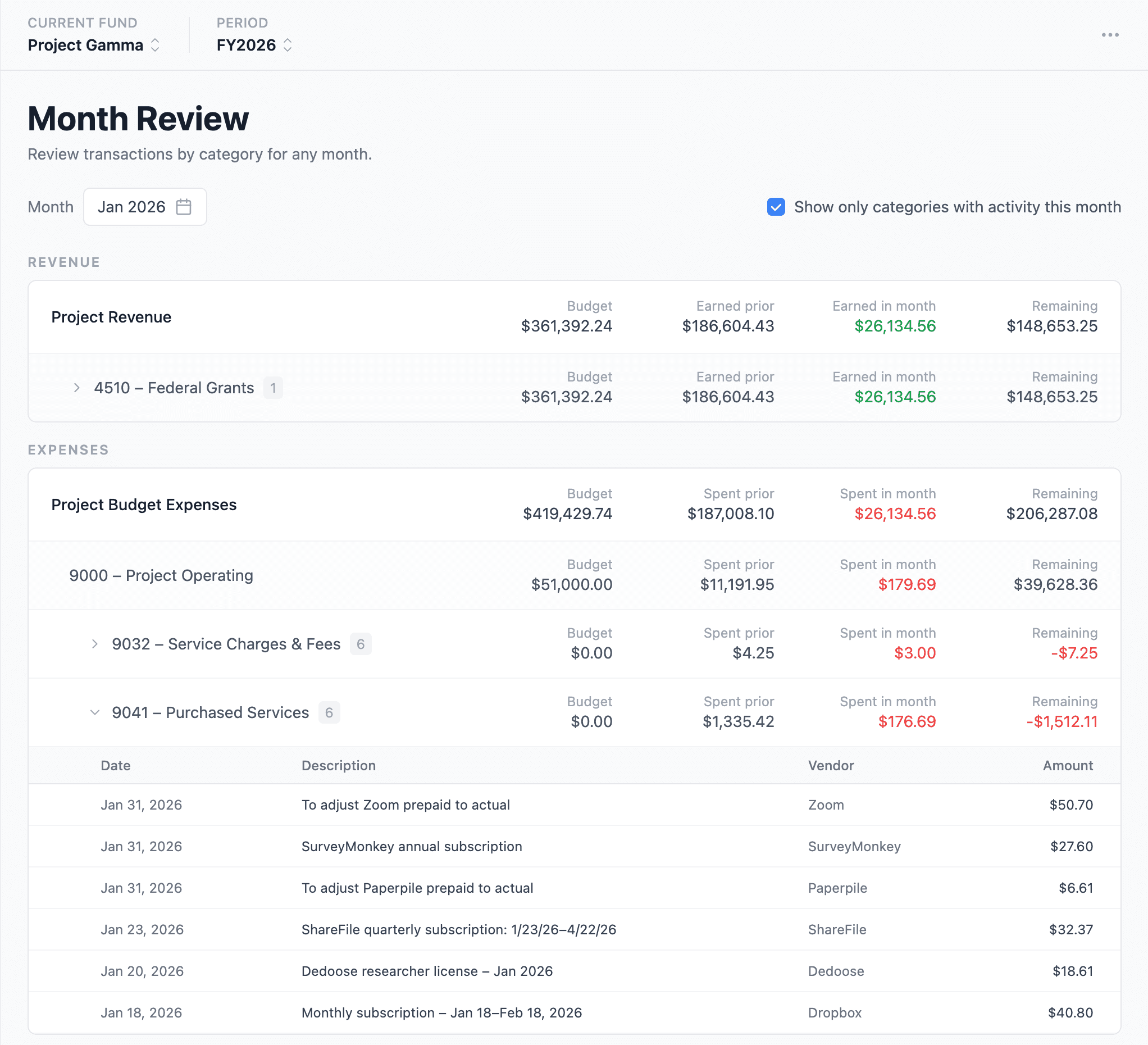Click the expand arrow beside 4510 – Federal Grants

click(x=77, y=388)
